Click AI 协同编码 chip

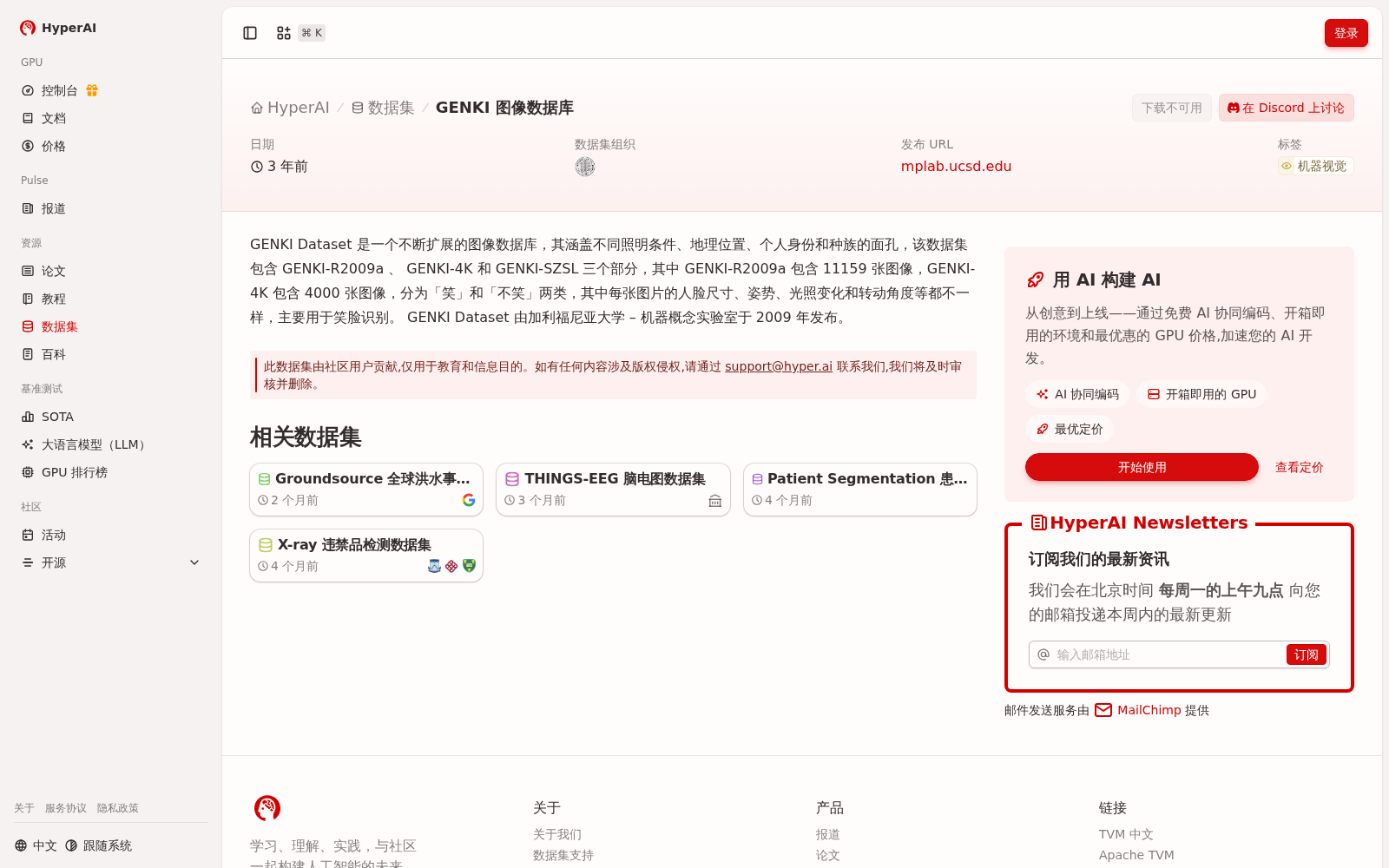[x=1077, y=394]
